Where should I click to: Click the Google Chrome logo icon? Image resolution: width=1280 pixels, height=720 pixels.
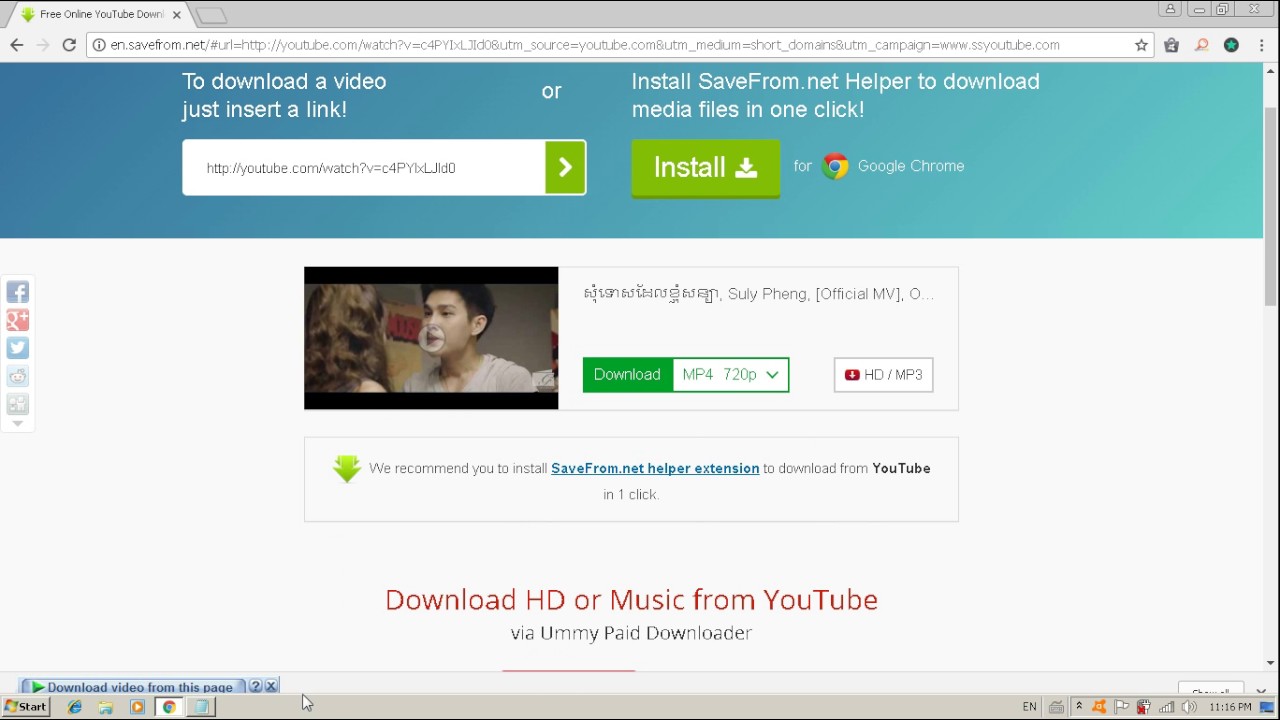pos(835,166)
